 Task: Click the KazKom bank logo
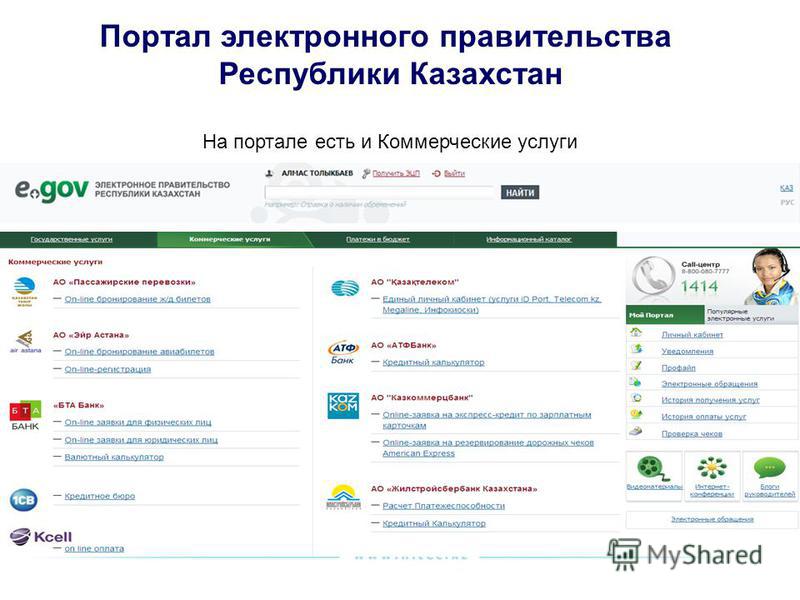click(x=343, y=406)
